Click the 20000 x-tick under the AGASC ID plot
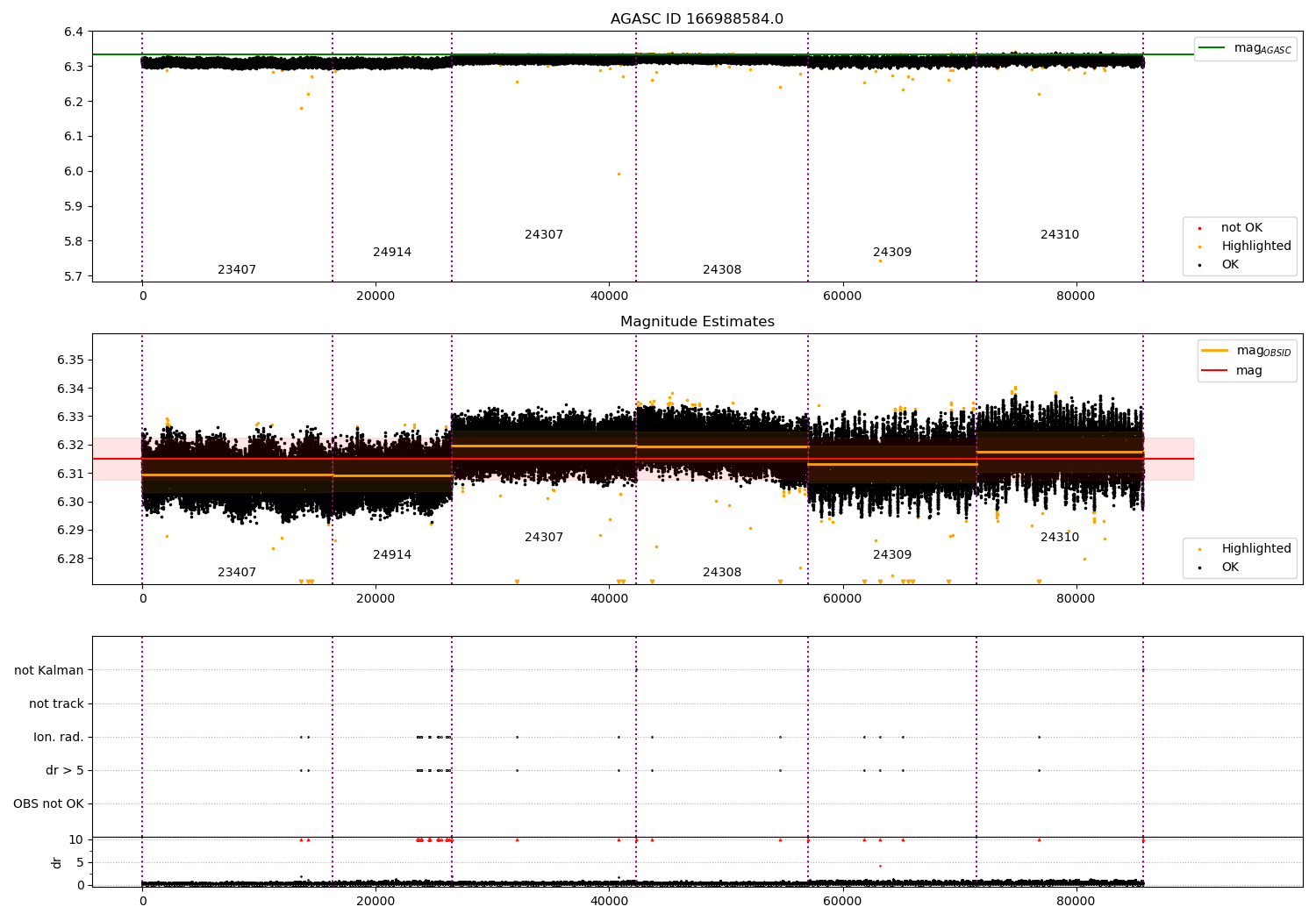 (375, 296)
